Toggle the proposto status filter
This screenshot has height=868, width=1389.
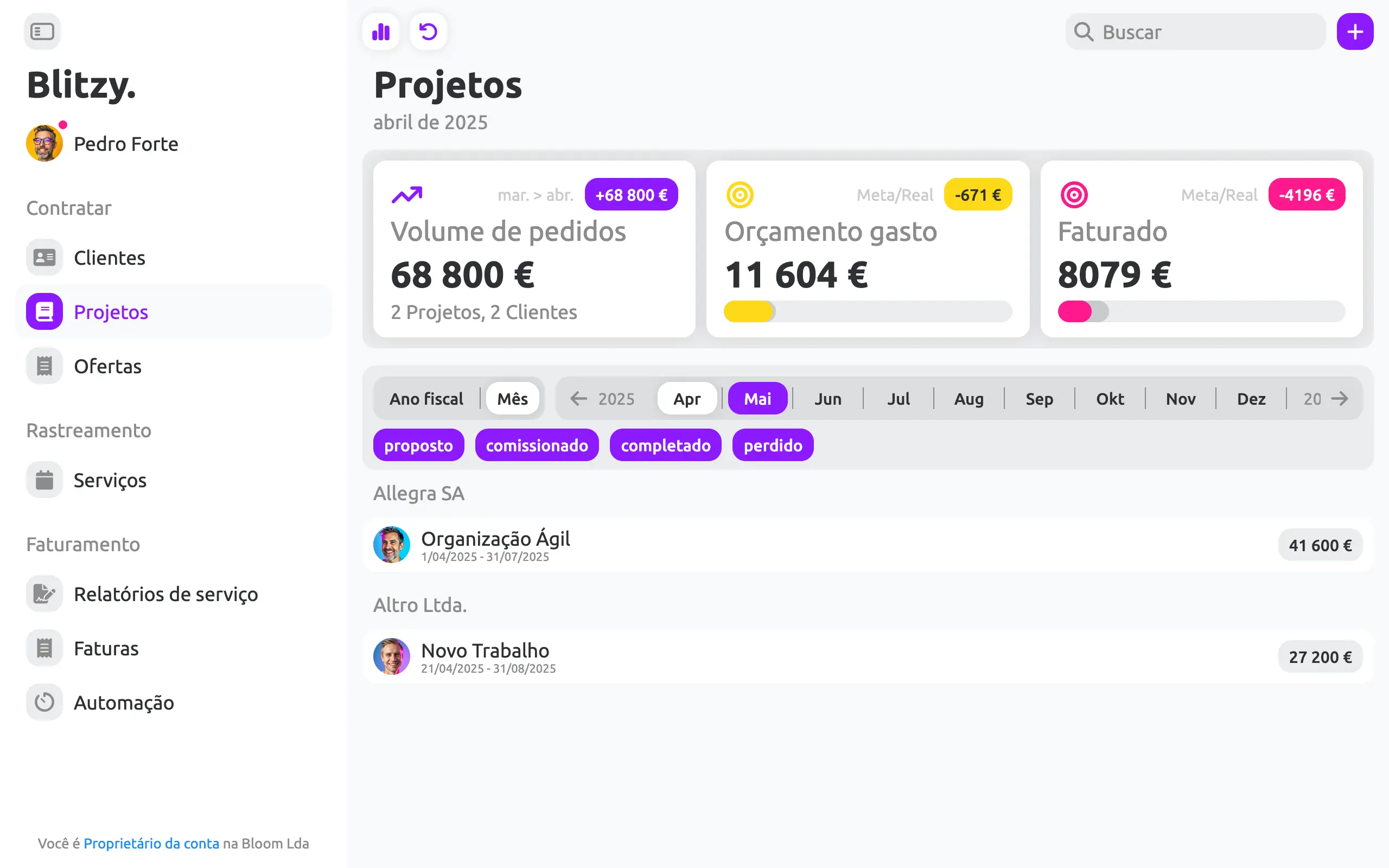pyautogui.click(x=418, y=445)
